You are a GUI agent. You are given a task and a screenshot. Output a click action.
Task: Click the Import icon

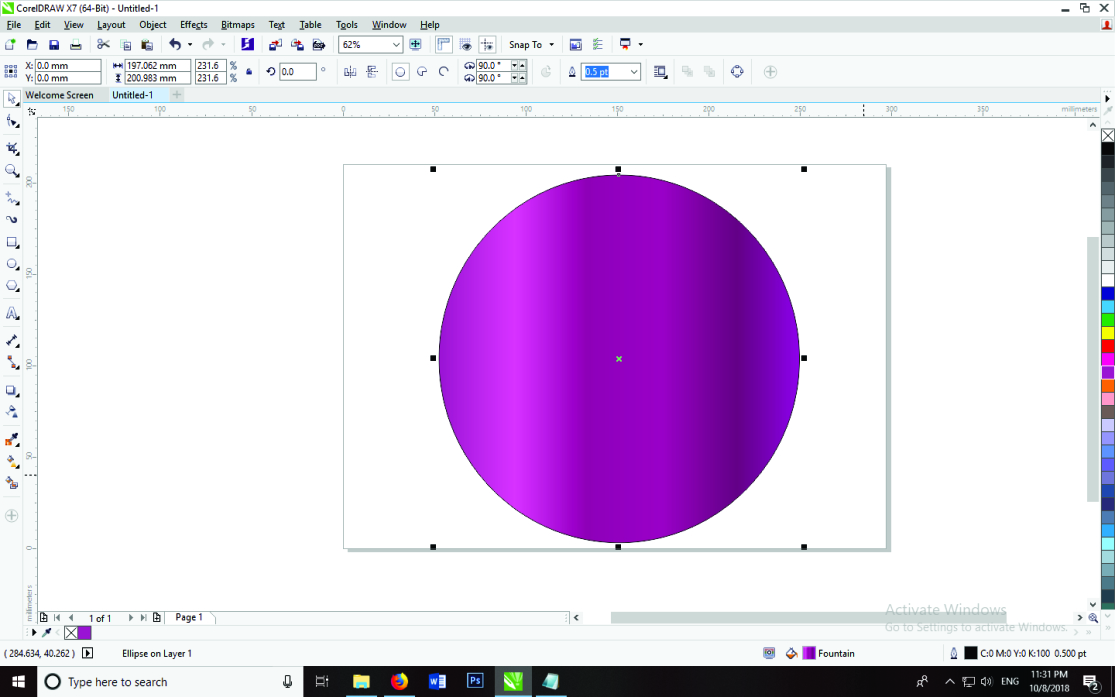click(x=275, y=45)
